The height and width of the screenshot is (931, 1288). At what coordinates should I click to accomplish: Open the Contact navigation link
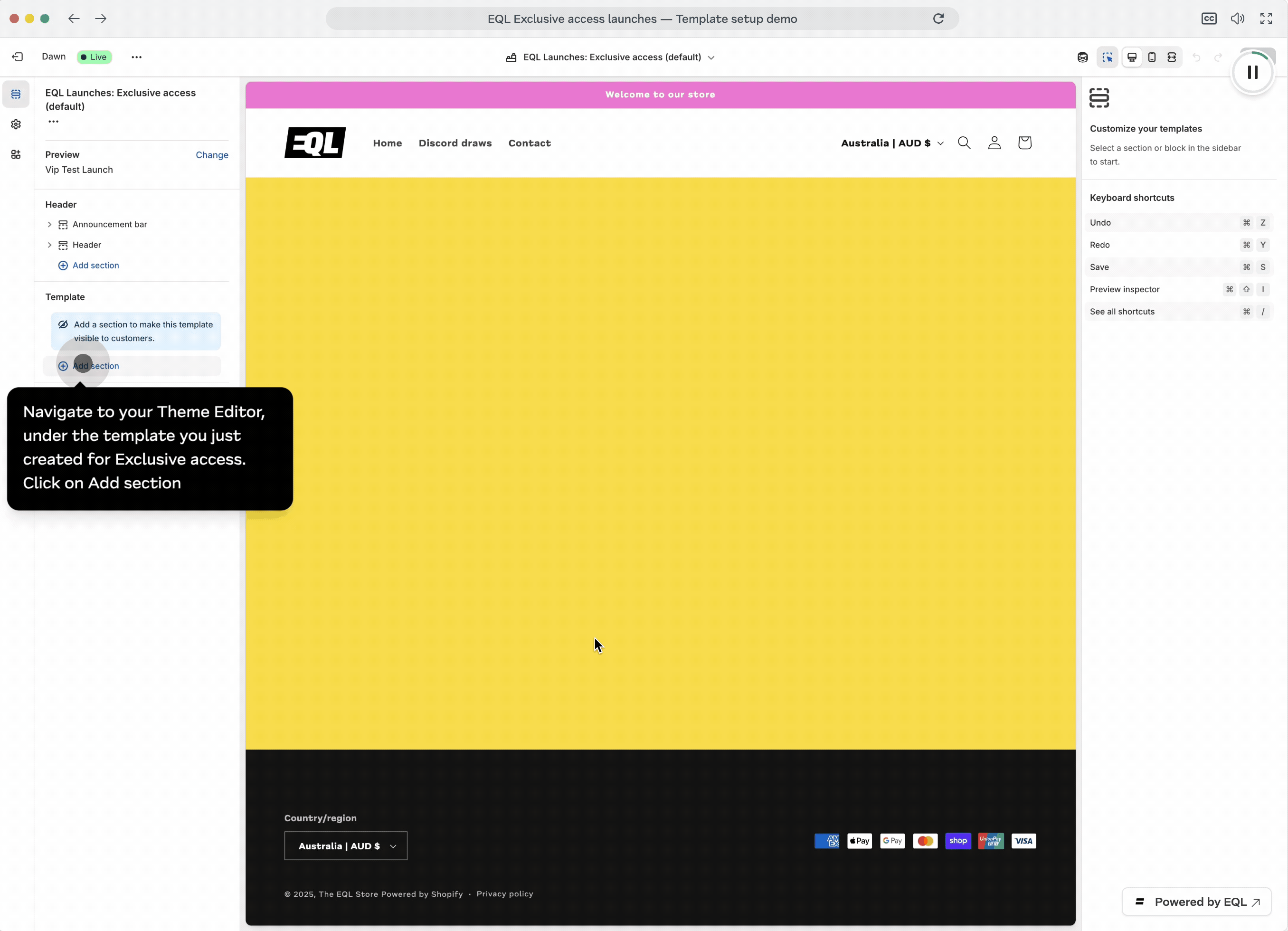[529, 143]
